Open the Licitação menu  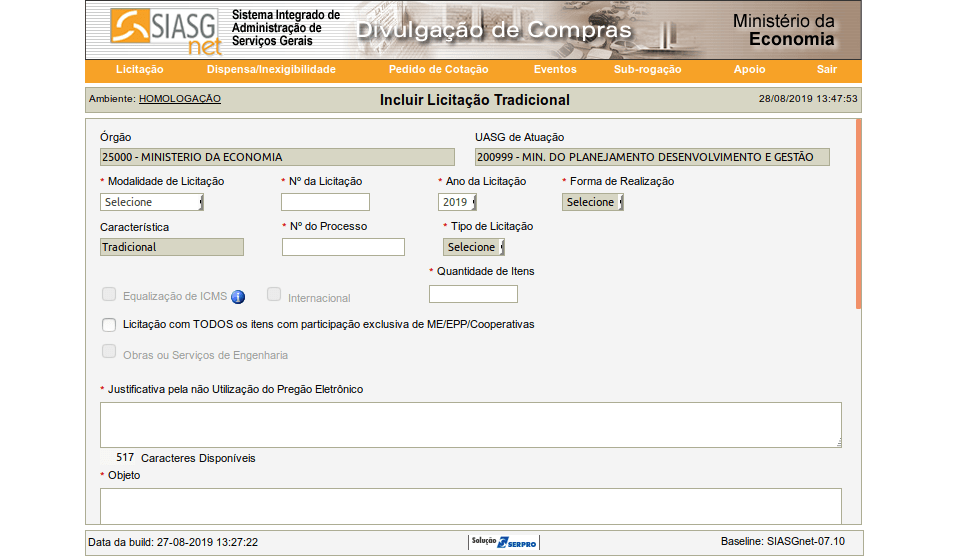[x=140, y=69]
